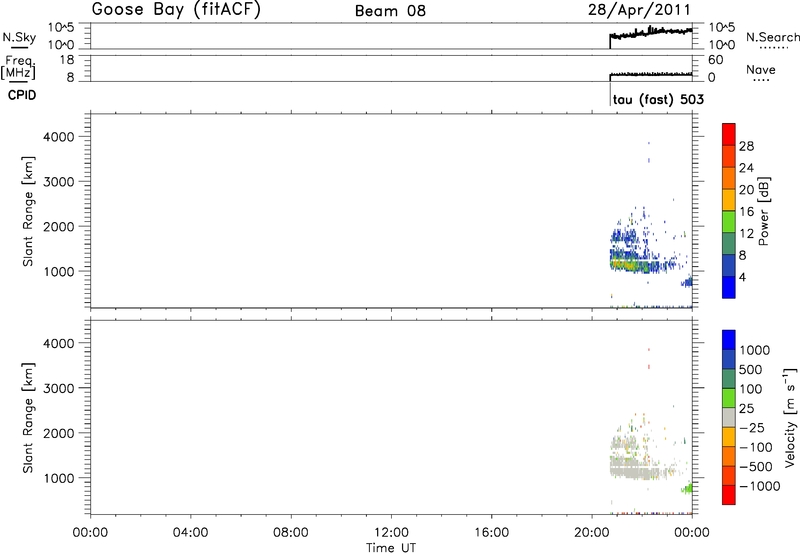800x554 pixels.
Task: Click the 'Beam 08' label
Action: click(x=390, y=11)
